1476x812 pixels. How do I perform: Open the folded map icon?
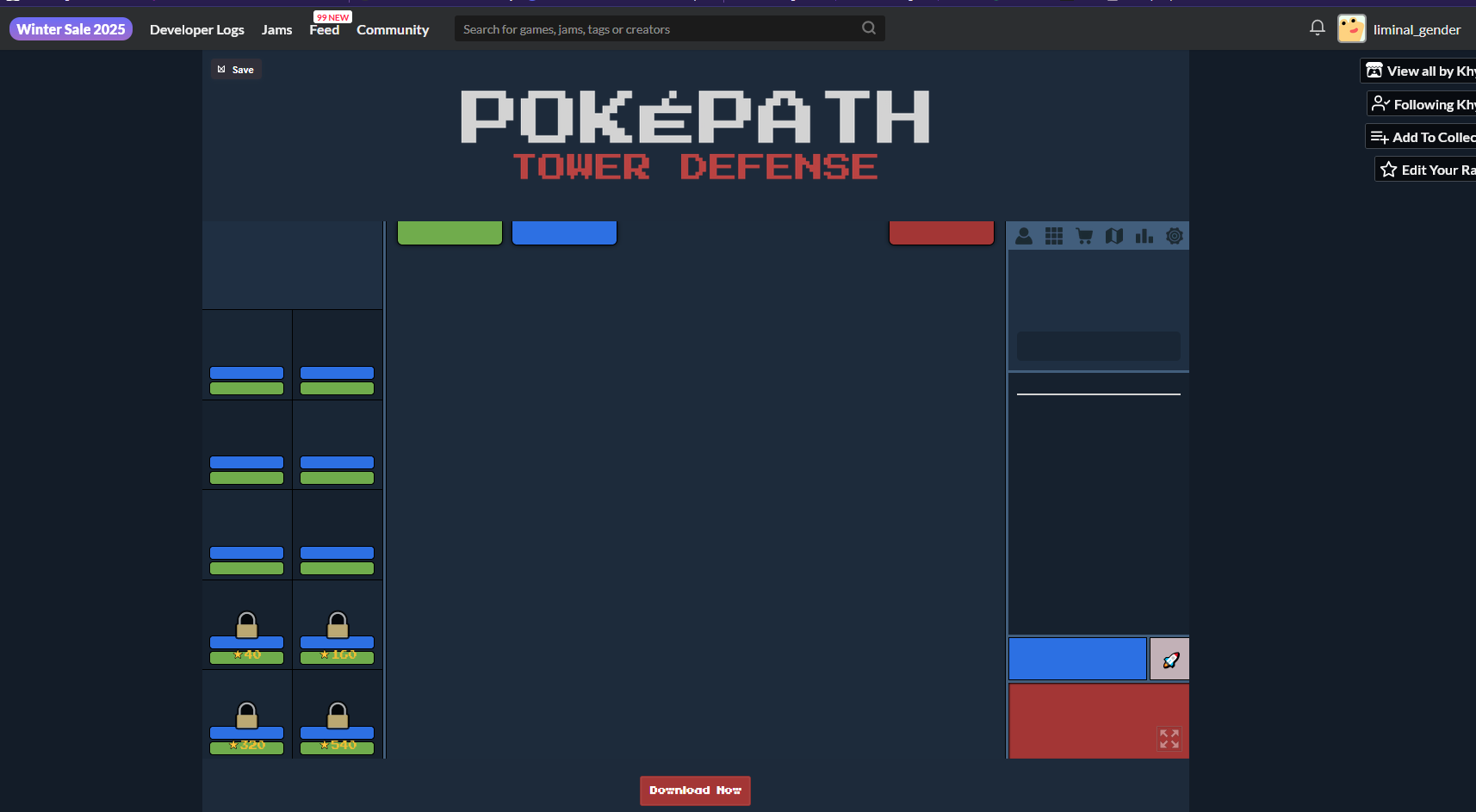coord(1114,236)
